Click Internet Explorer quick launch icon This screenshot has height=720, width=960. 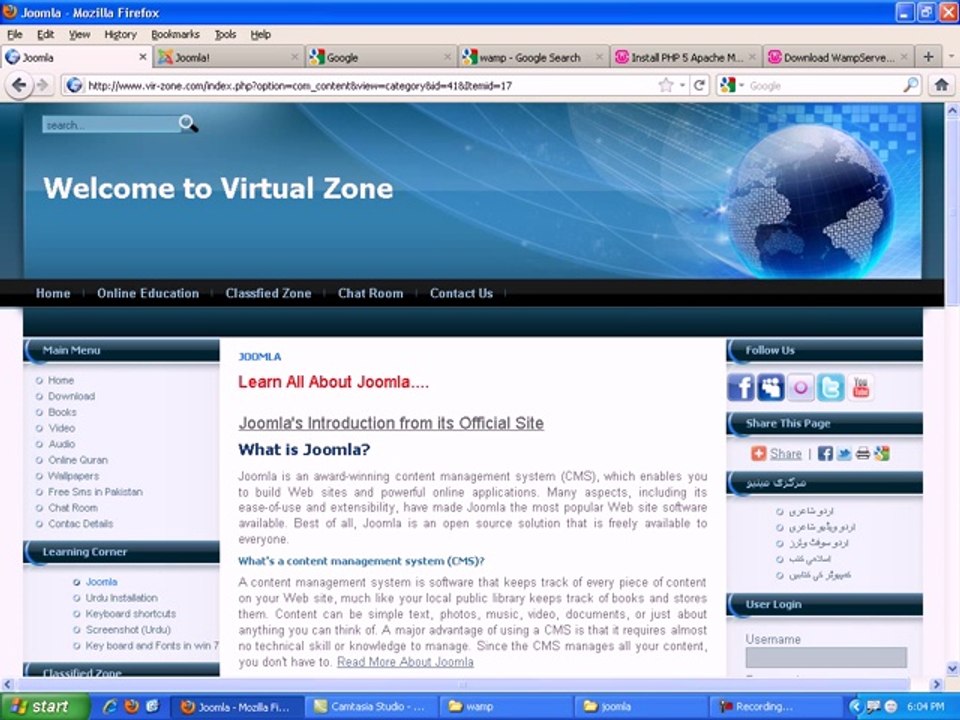pyautogui.click(x=110, y=706)
